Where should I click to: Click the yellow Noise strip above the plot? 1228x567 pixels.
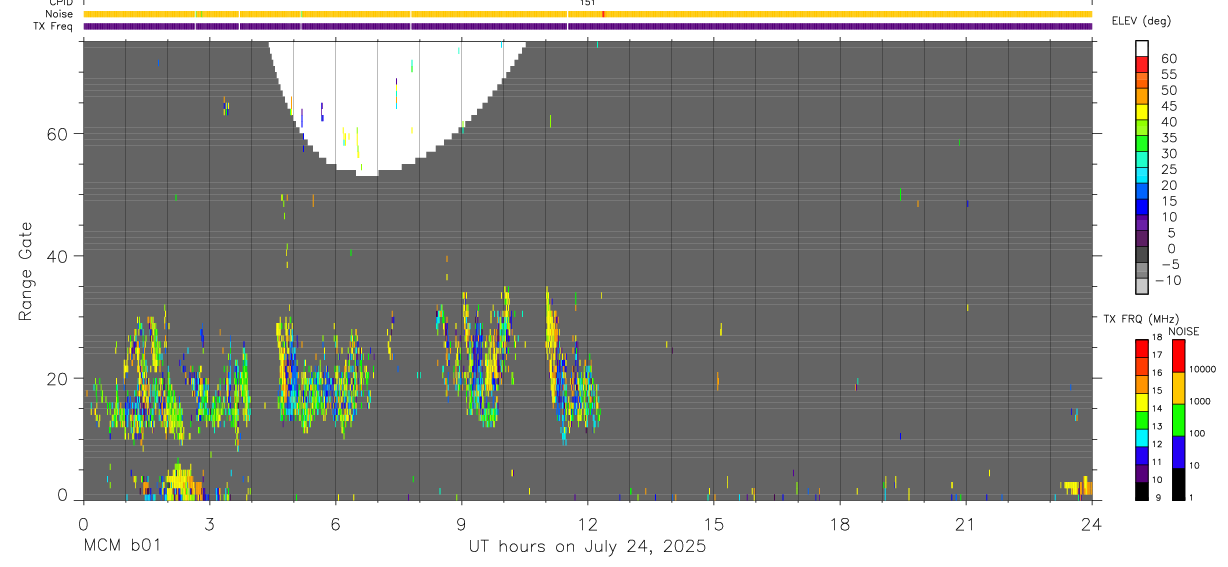(x=587, y=14)
